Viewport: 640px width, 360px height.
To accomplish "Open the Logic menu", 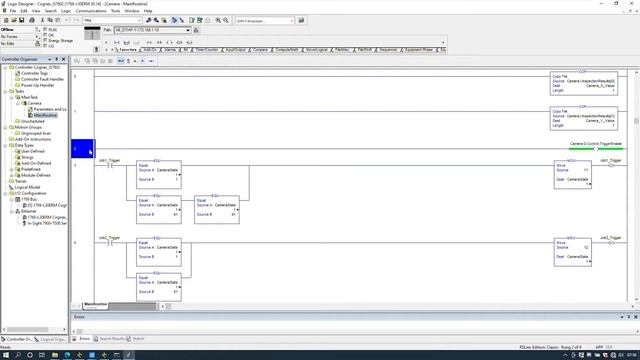I will tap(66, 11).
